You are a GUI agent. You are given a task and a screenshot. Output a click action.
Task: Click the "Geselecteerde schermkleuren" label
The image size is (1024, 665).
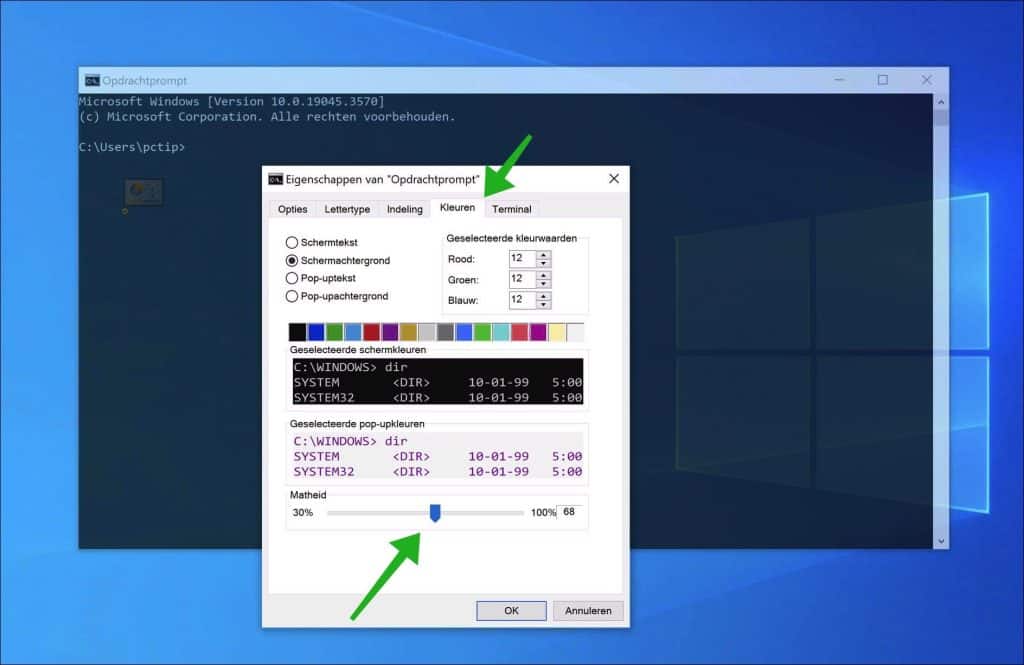tap(358, 350)
